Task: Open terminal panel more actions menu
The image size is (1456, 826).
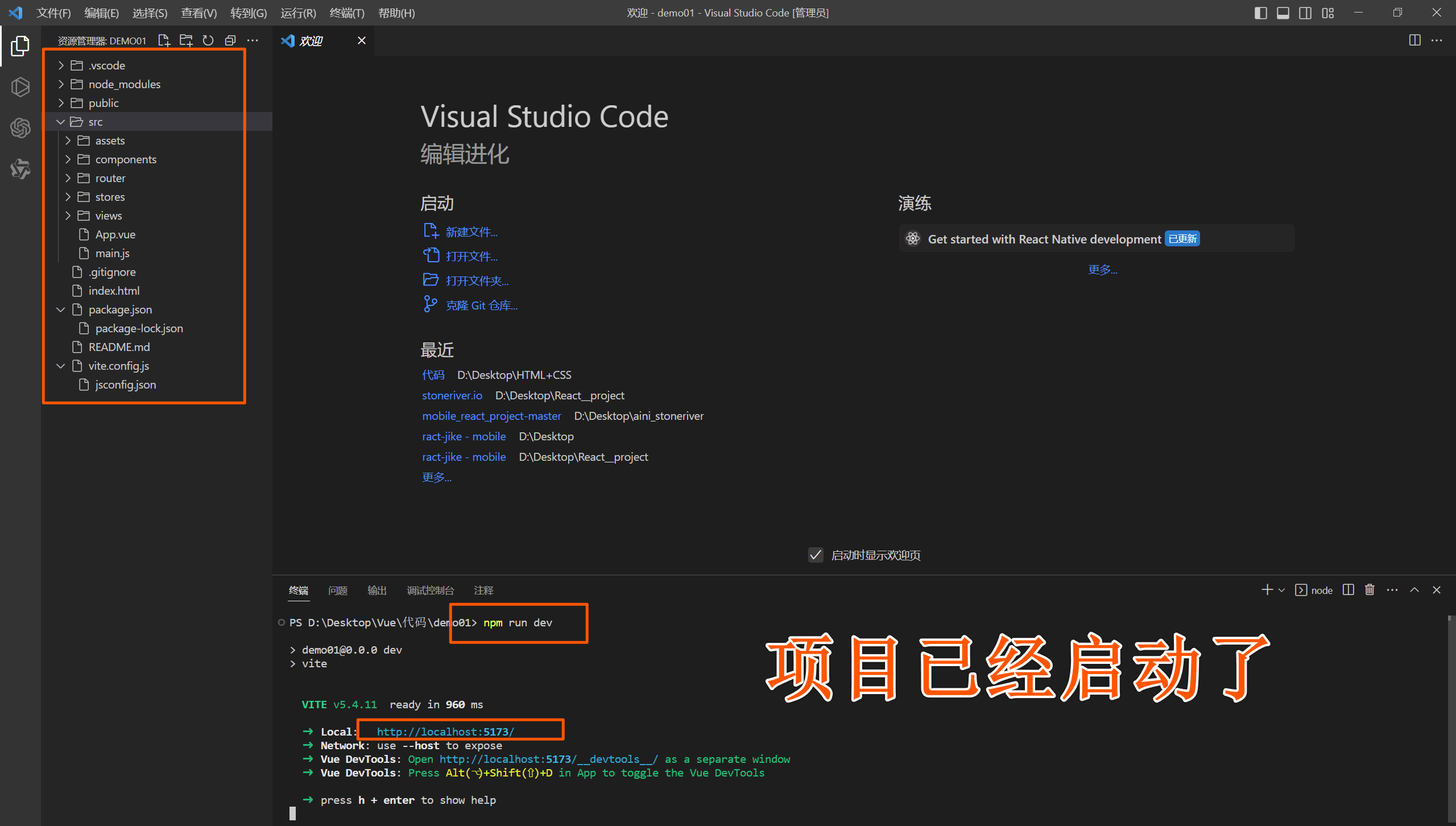Action: (x=1392, y=590)
